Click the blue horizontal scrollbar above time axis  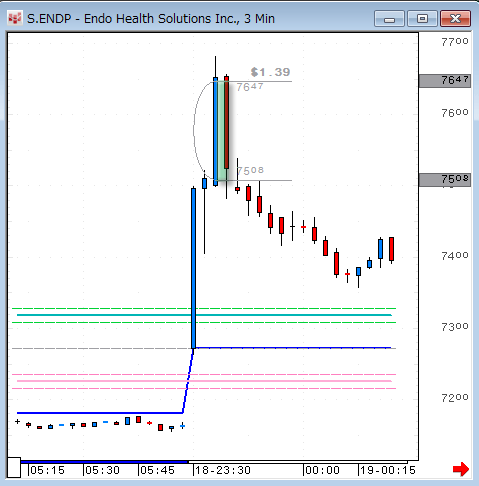click(x=105, y=462)
